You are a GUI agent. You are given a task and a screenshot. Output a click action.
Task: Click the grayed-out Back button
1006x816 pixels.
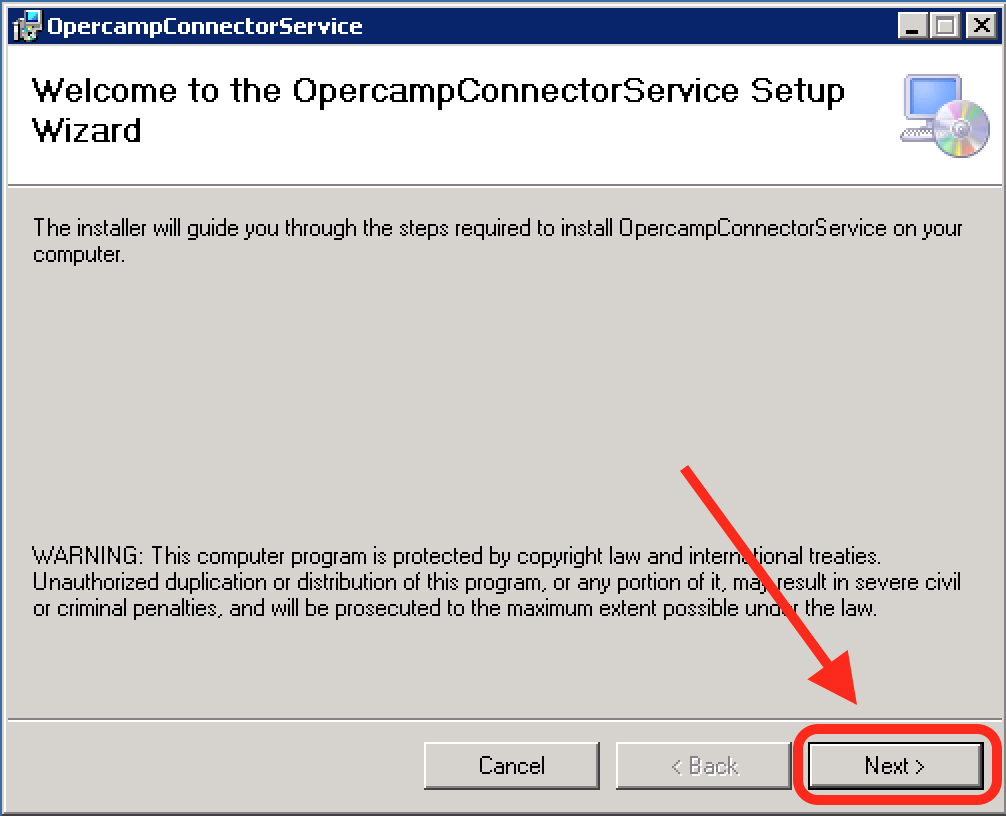(x=703, y=766)
